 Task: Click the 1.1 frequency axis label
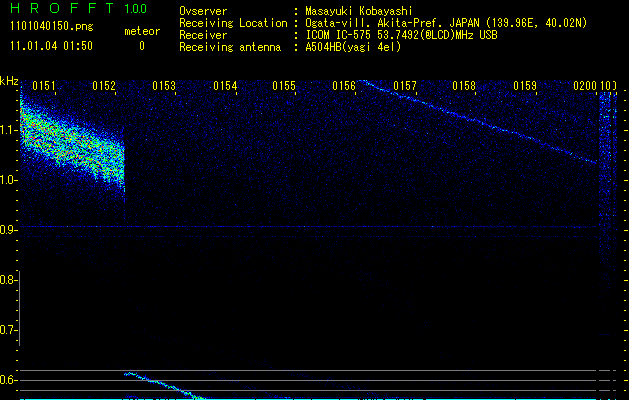9,130
